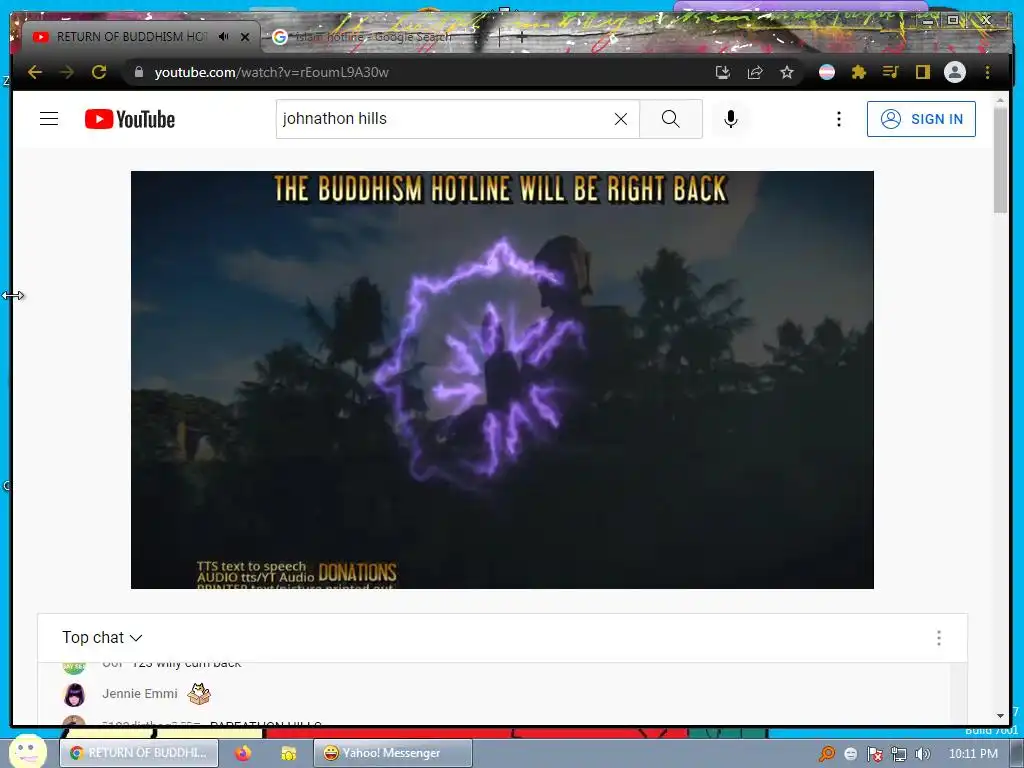Close the RETURN OF BUDDHISM tab
Screen dimensions: 1024x768
(245, 37)
